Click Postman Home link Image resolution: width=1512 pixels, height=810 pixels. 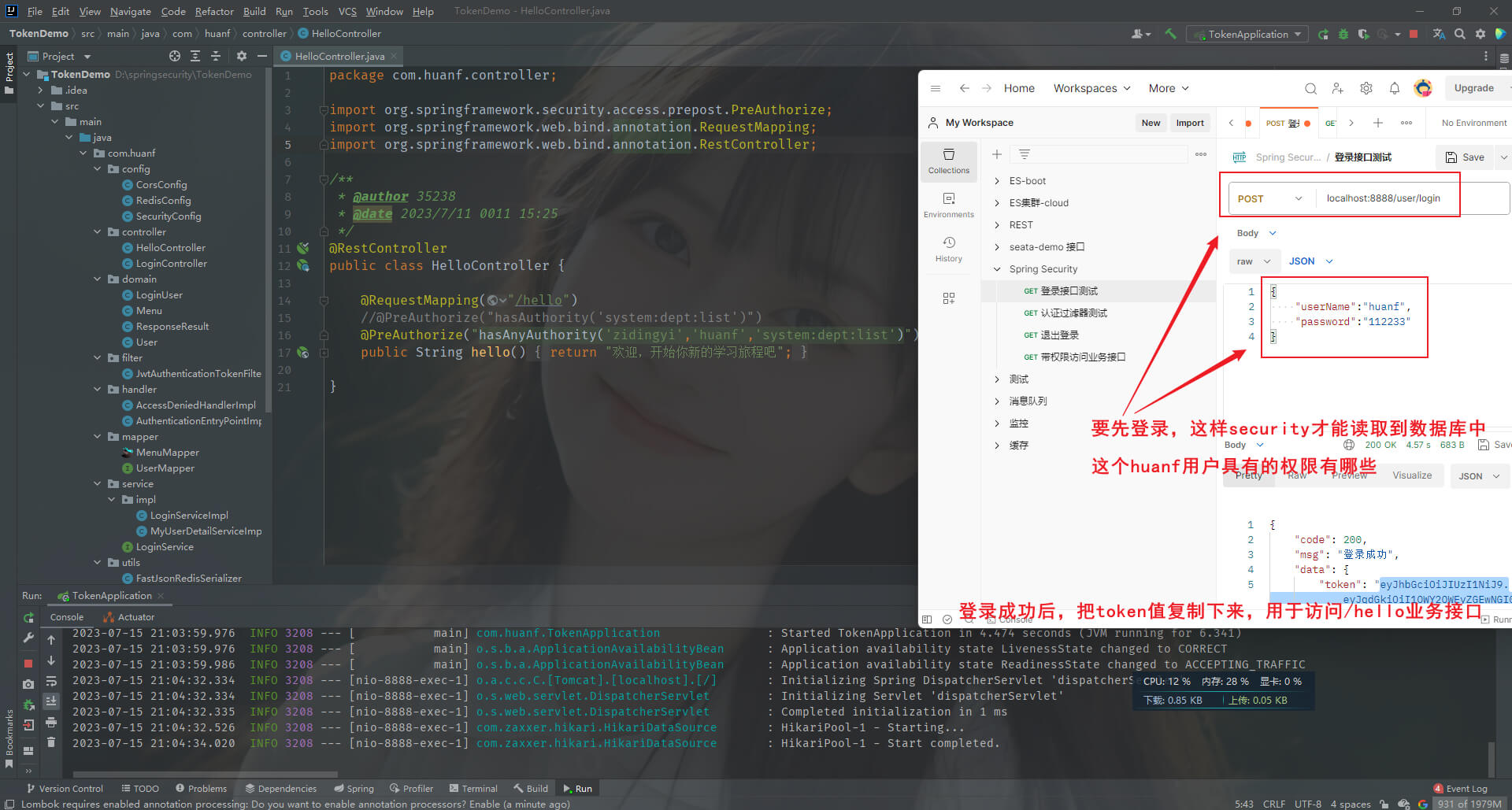pos(1019,88)
